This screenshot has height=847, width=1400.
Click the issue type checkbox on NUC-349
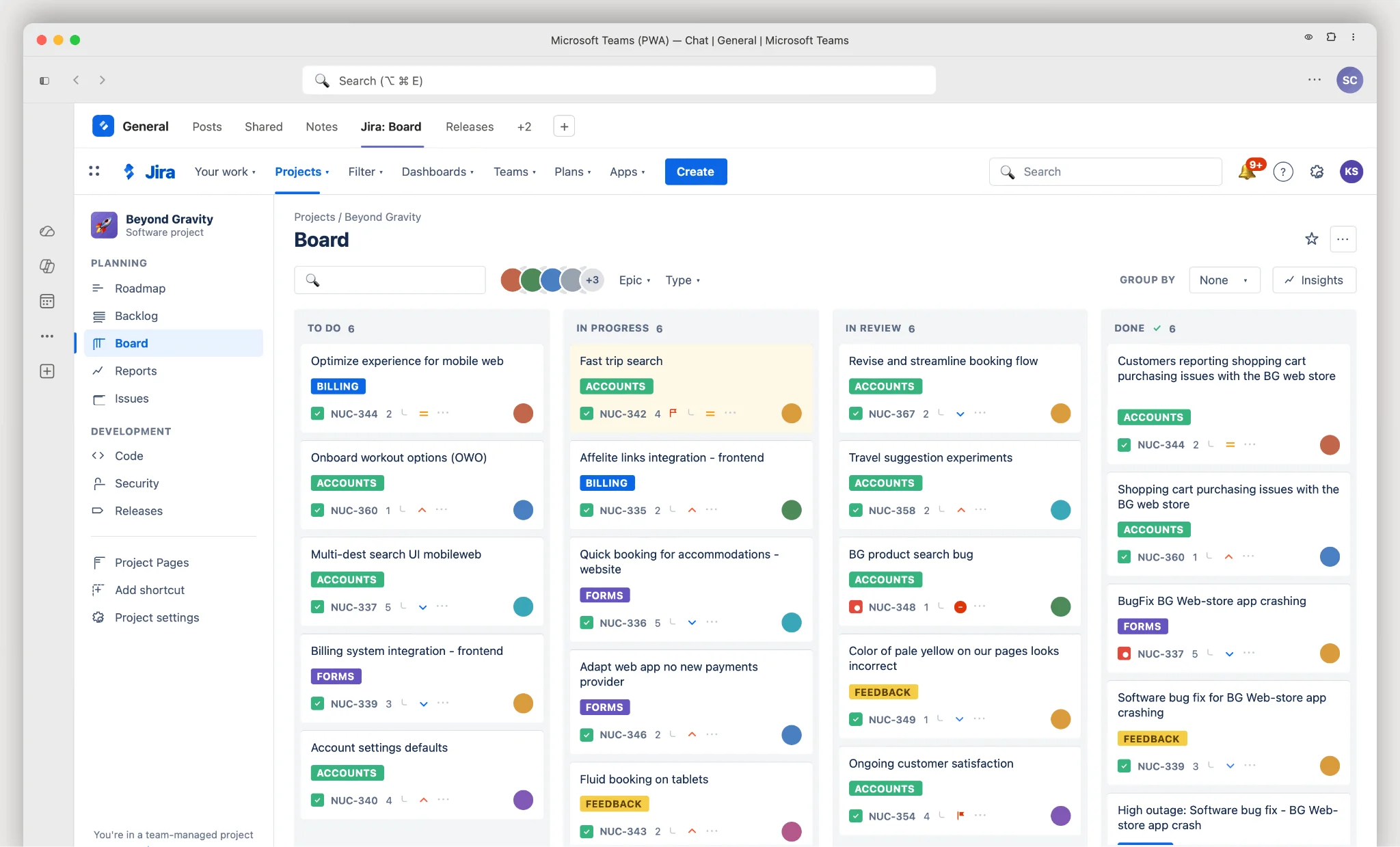[855, 719]
